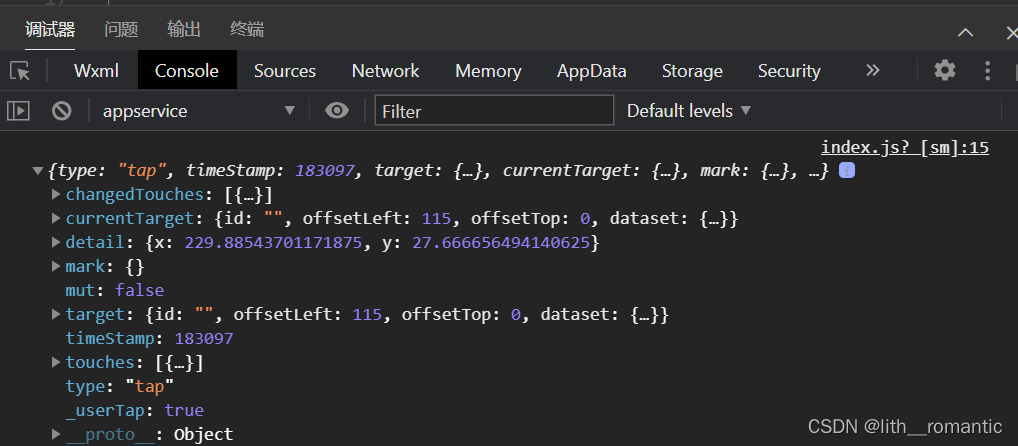Expand the currentTarget property

pyautogui.click(x=56, y=219)
